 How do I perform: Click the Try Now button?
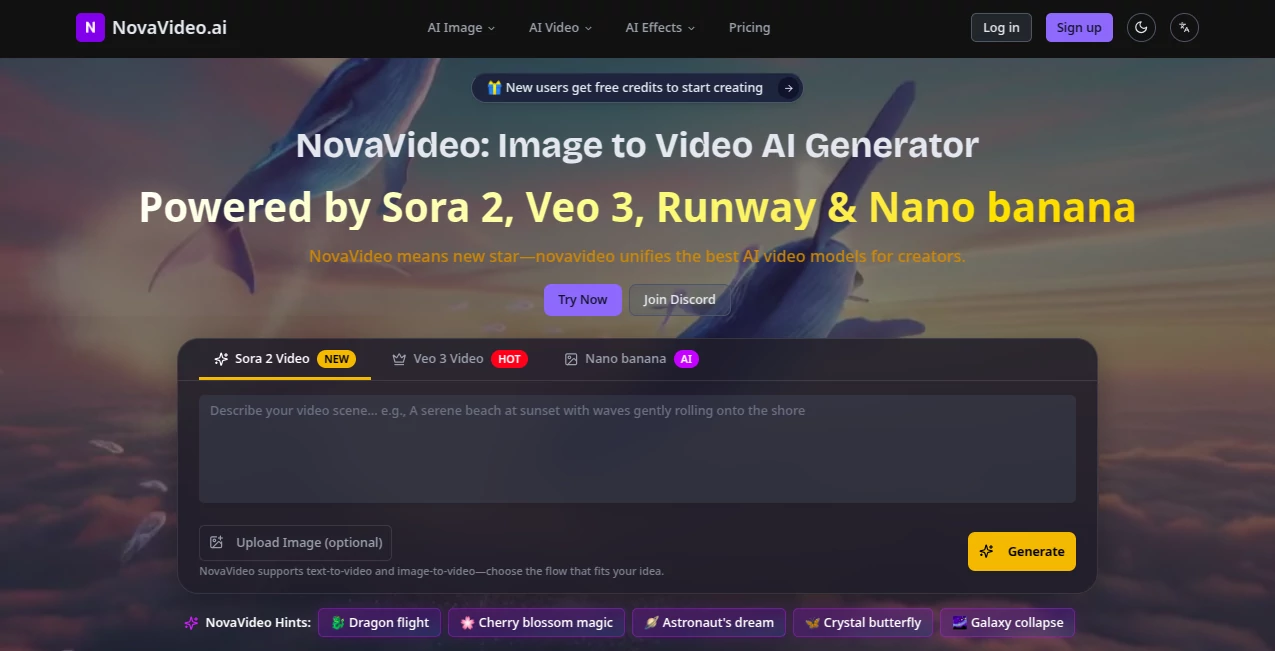(582, 299)
